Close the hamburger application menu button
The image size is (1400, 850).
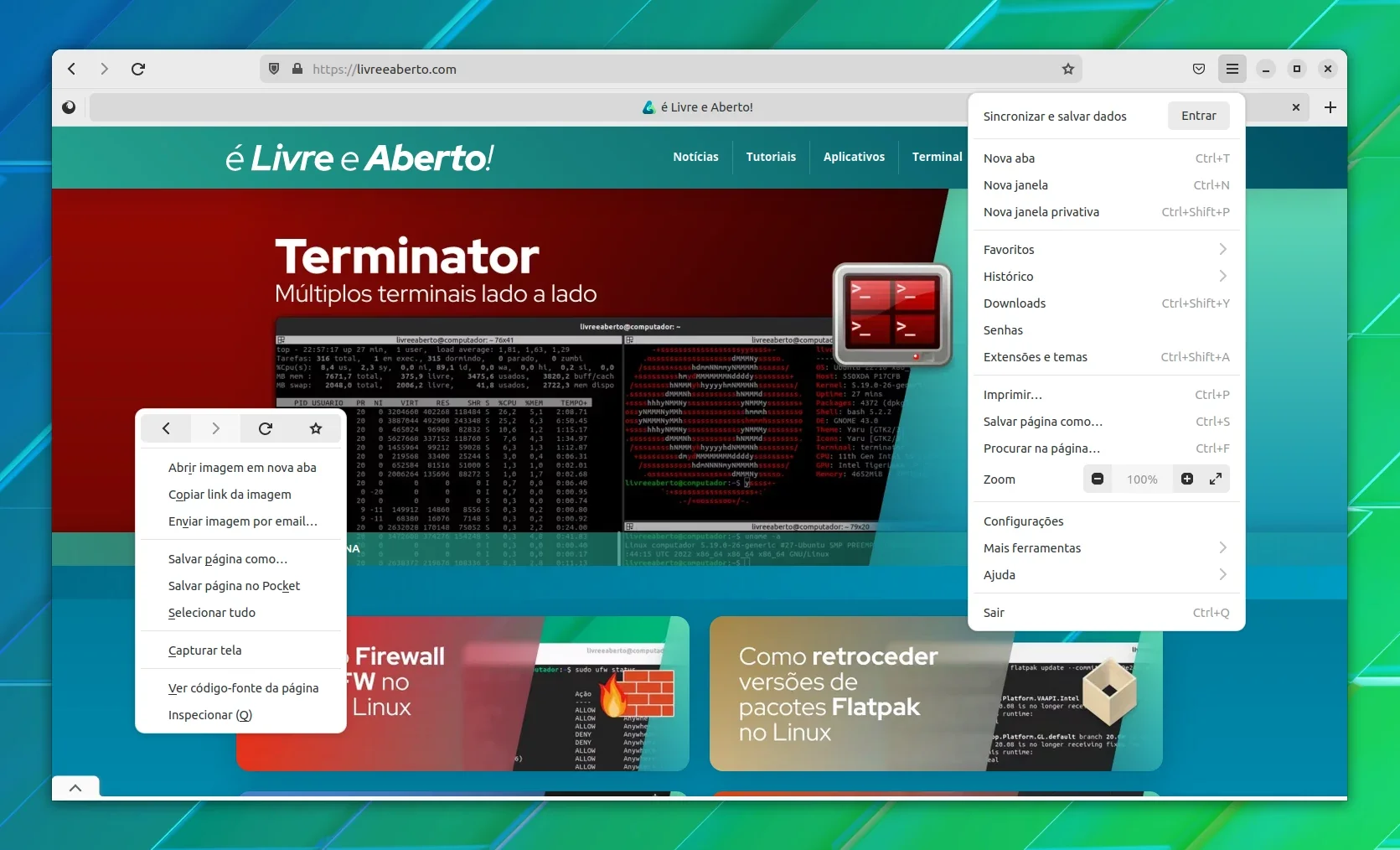tap(1232, 69)
